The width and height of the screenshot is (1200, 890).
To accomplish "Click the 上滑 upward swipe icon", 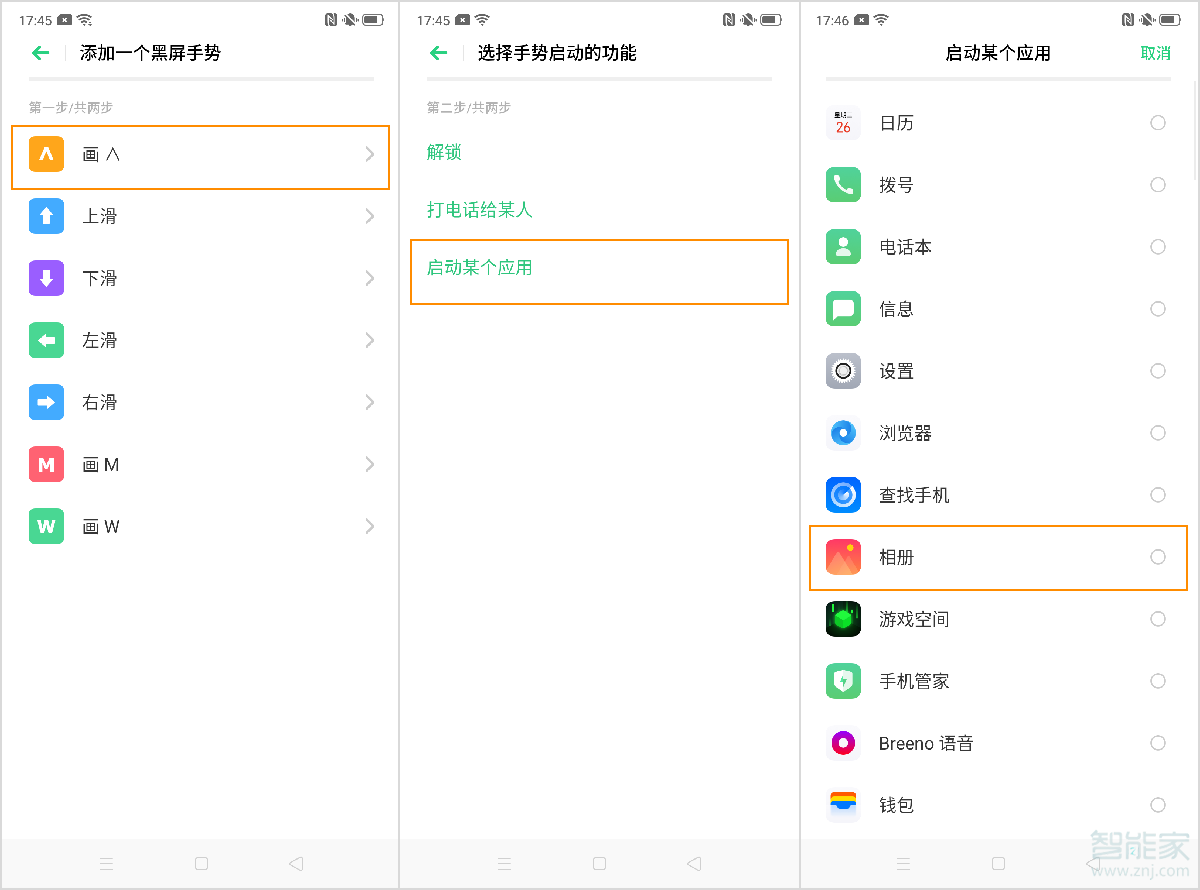I will 45,216.
